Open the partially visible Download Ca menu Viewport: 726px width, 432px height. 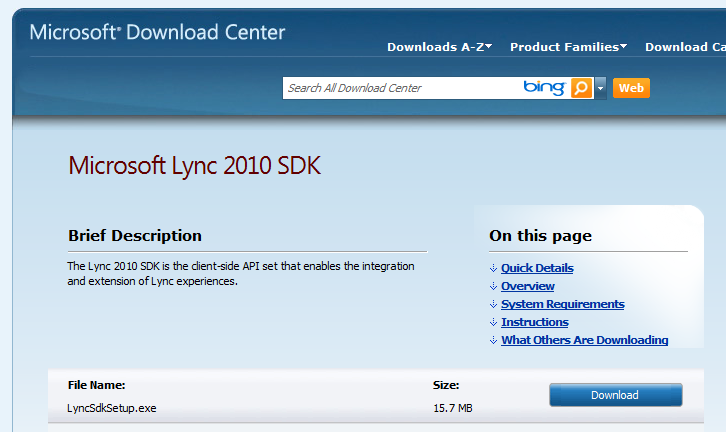[x=685, y=47]
